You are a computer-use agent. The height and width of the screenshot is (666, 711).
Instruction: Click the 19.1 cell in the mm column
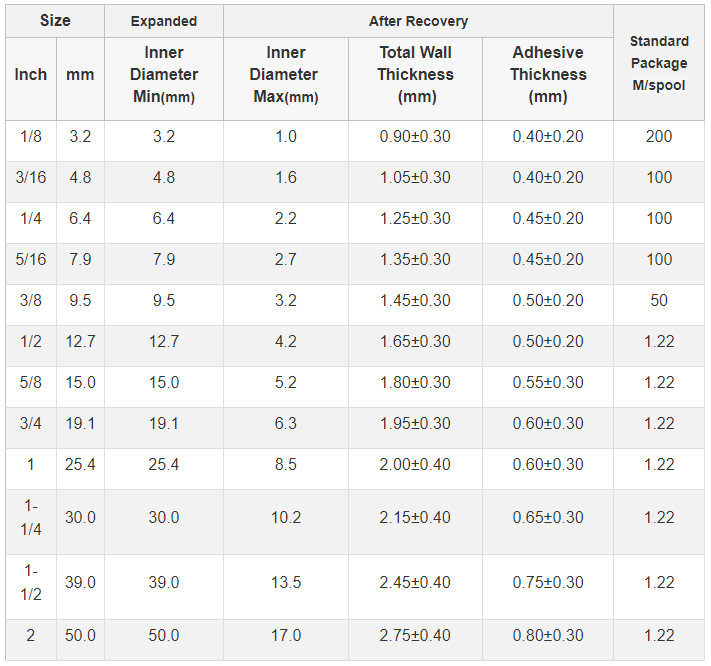(80, 423)
